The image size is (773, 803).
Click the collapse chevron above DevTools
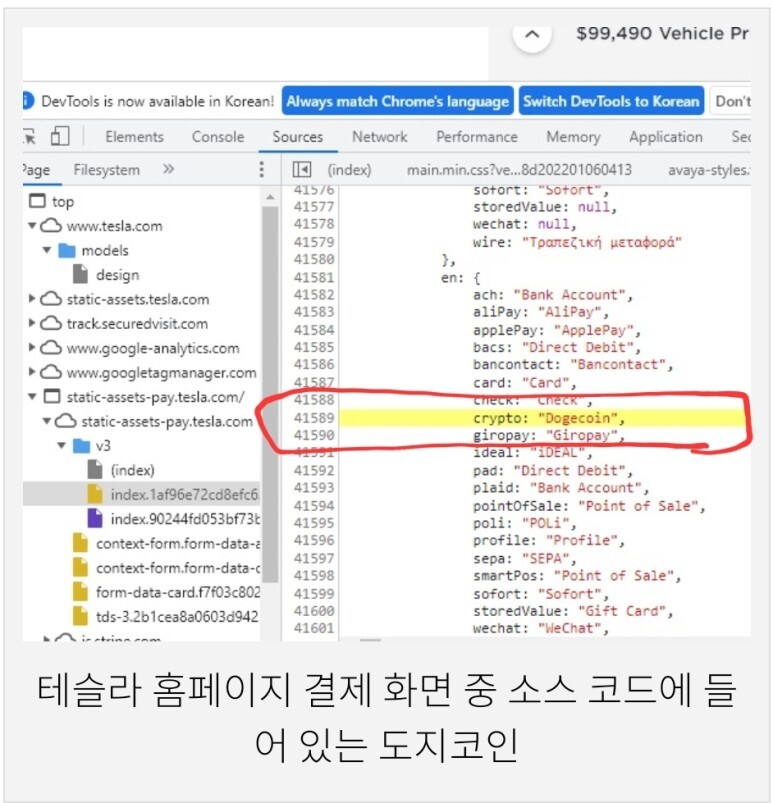coord(532,35)
